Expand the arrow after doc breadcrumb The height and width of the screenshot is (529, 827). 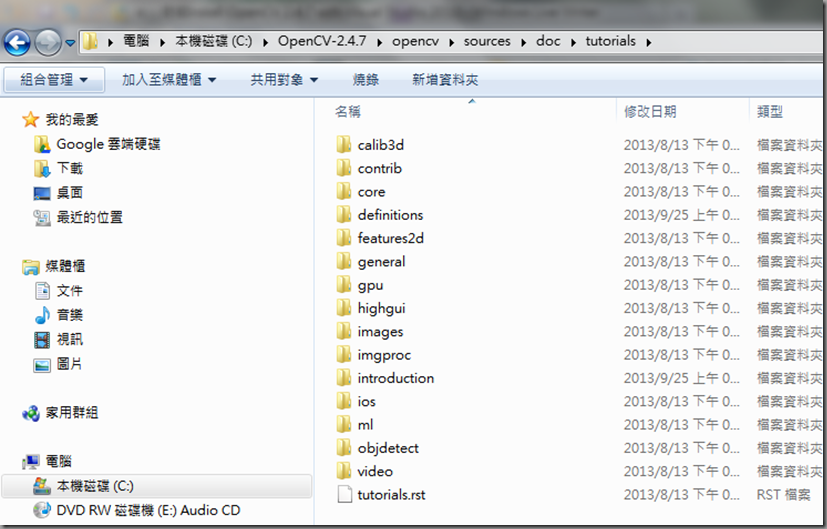click(x=573, y=42)
